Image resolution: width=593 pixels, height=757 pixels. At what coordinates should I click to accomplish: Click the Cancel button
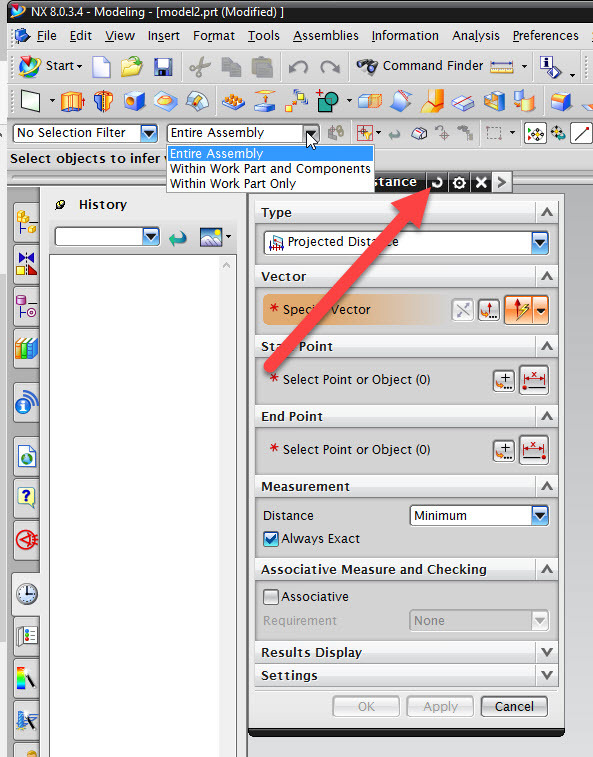point(514,707)
